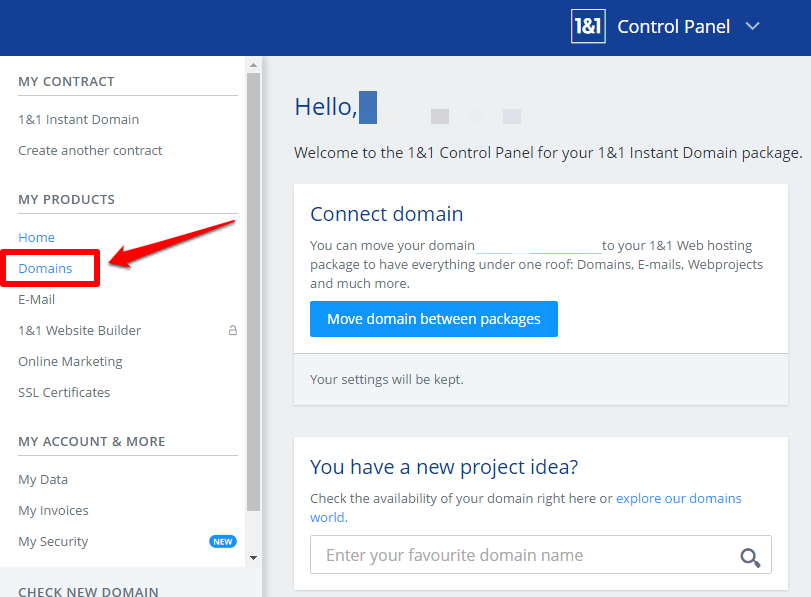This screenshot has width=811, height=597.
Task: Click 'You have a new project idea?' heading
Action: pyautogui.click(x=444, y=467)
